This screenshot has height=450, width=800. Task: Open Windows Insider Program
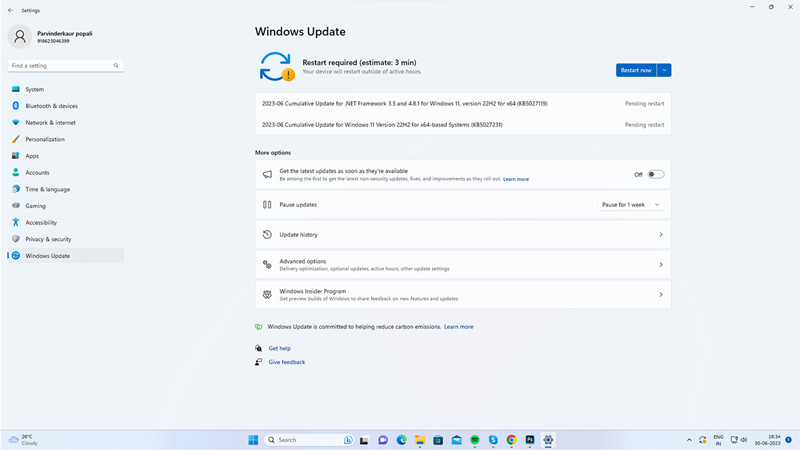pos(463,295)
